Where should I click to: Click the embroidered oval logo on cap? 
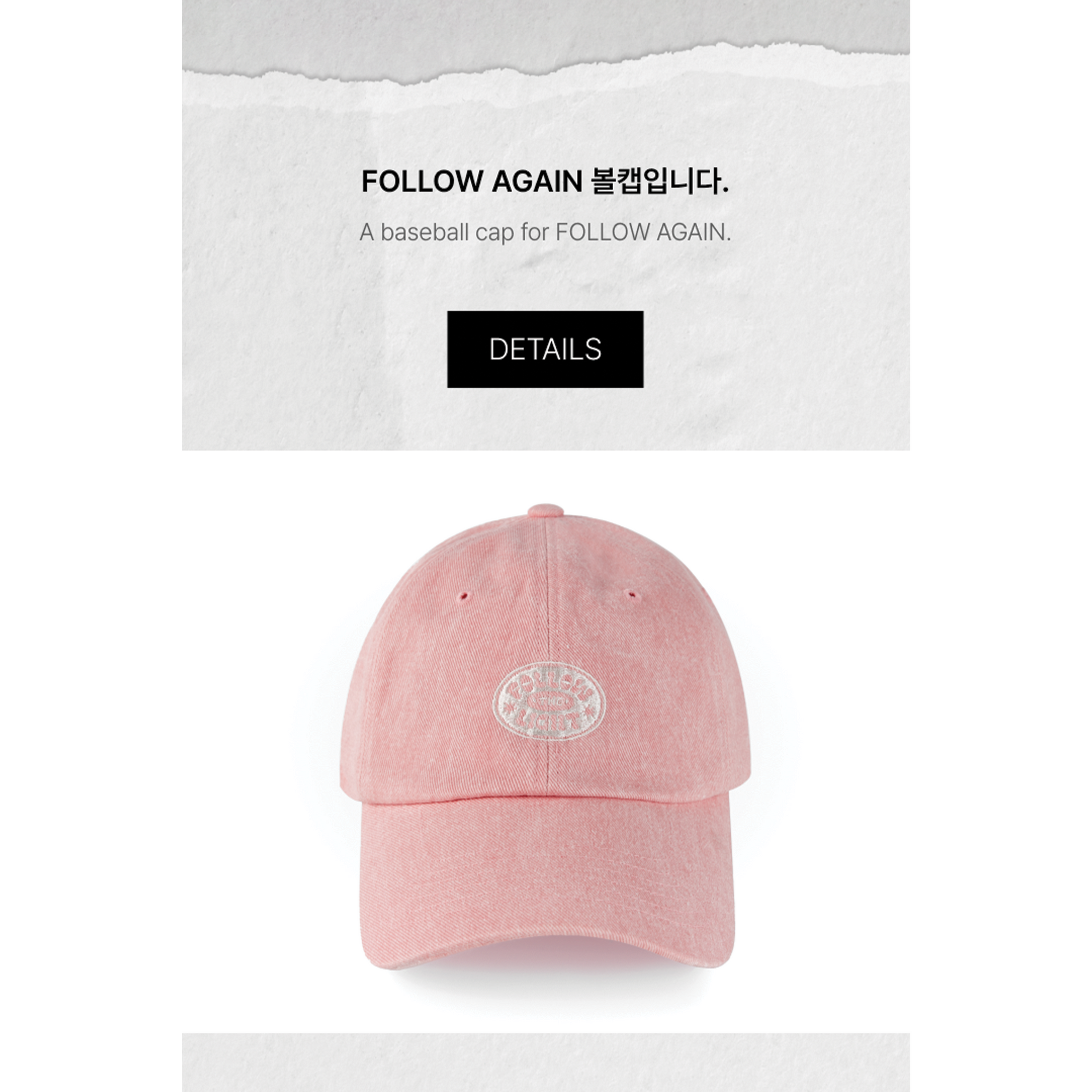coord(549,703)
